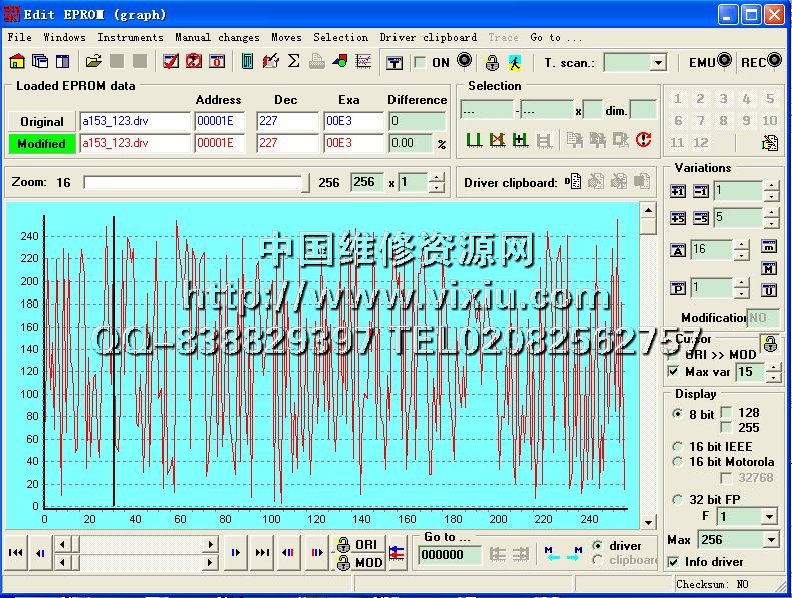Click the Original button
792x598 pixels.
tap(42, 121)
